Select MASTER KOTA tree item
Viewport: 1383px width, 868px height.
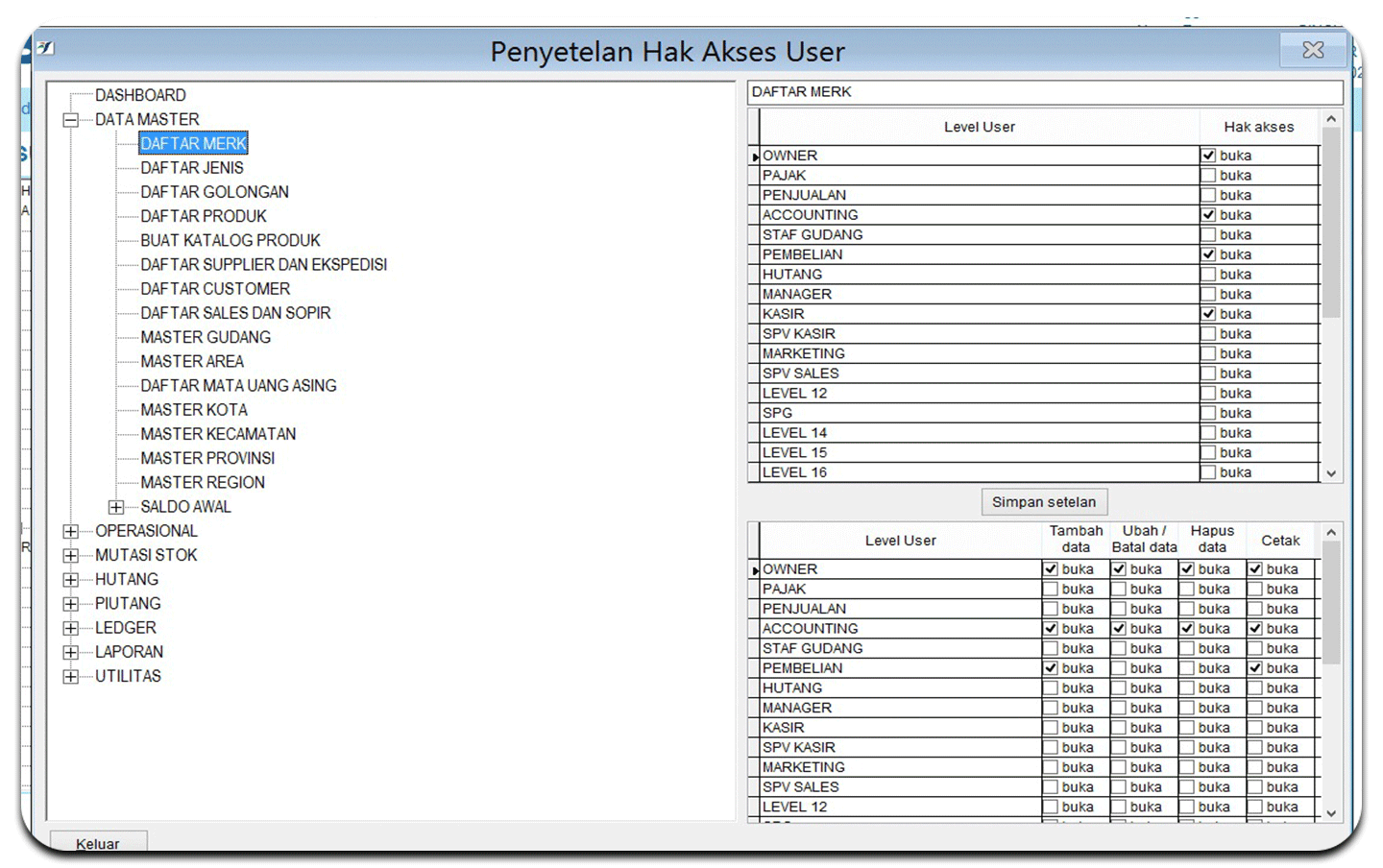click(194, 410)
